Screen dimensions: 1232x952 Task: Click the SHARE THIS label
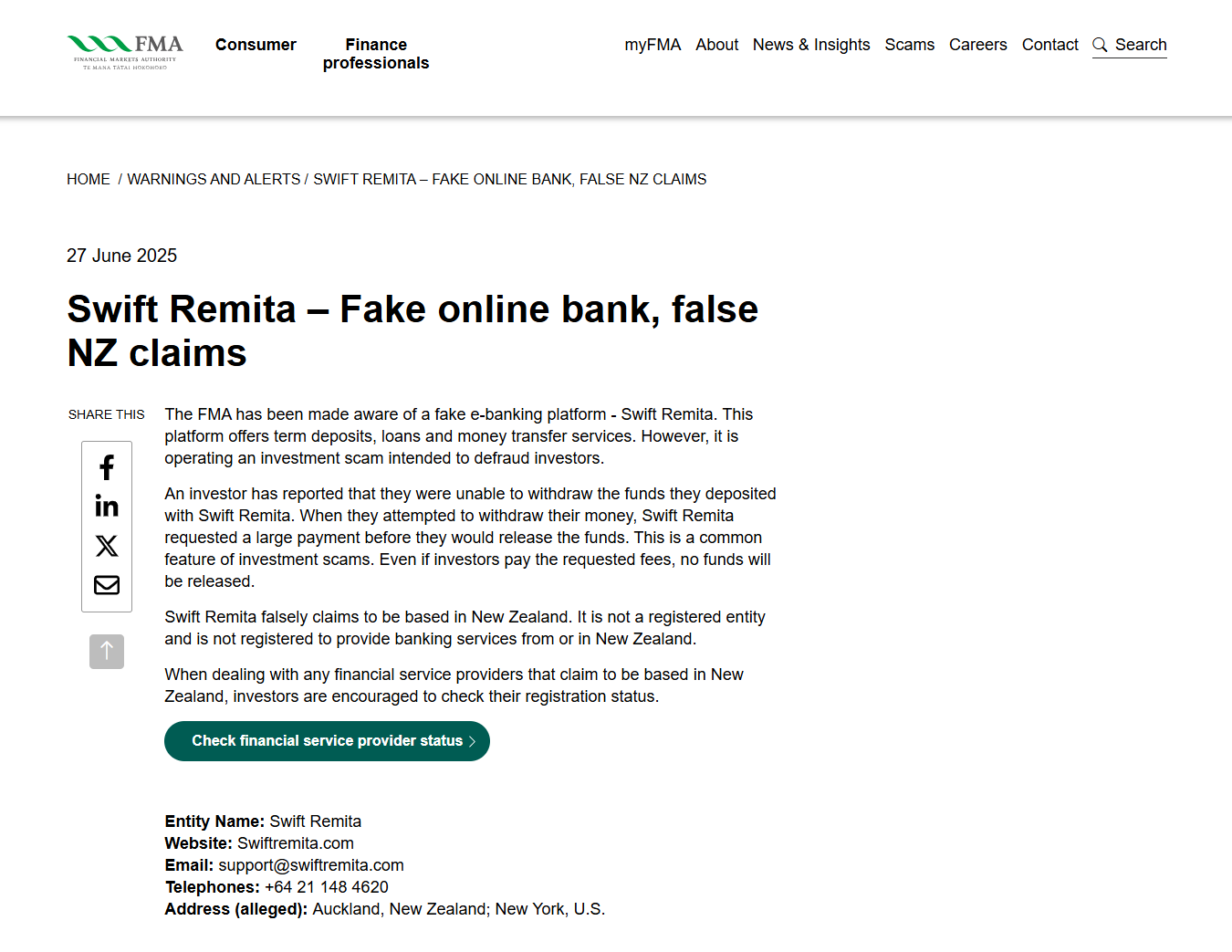pos(107,414)
